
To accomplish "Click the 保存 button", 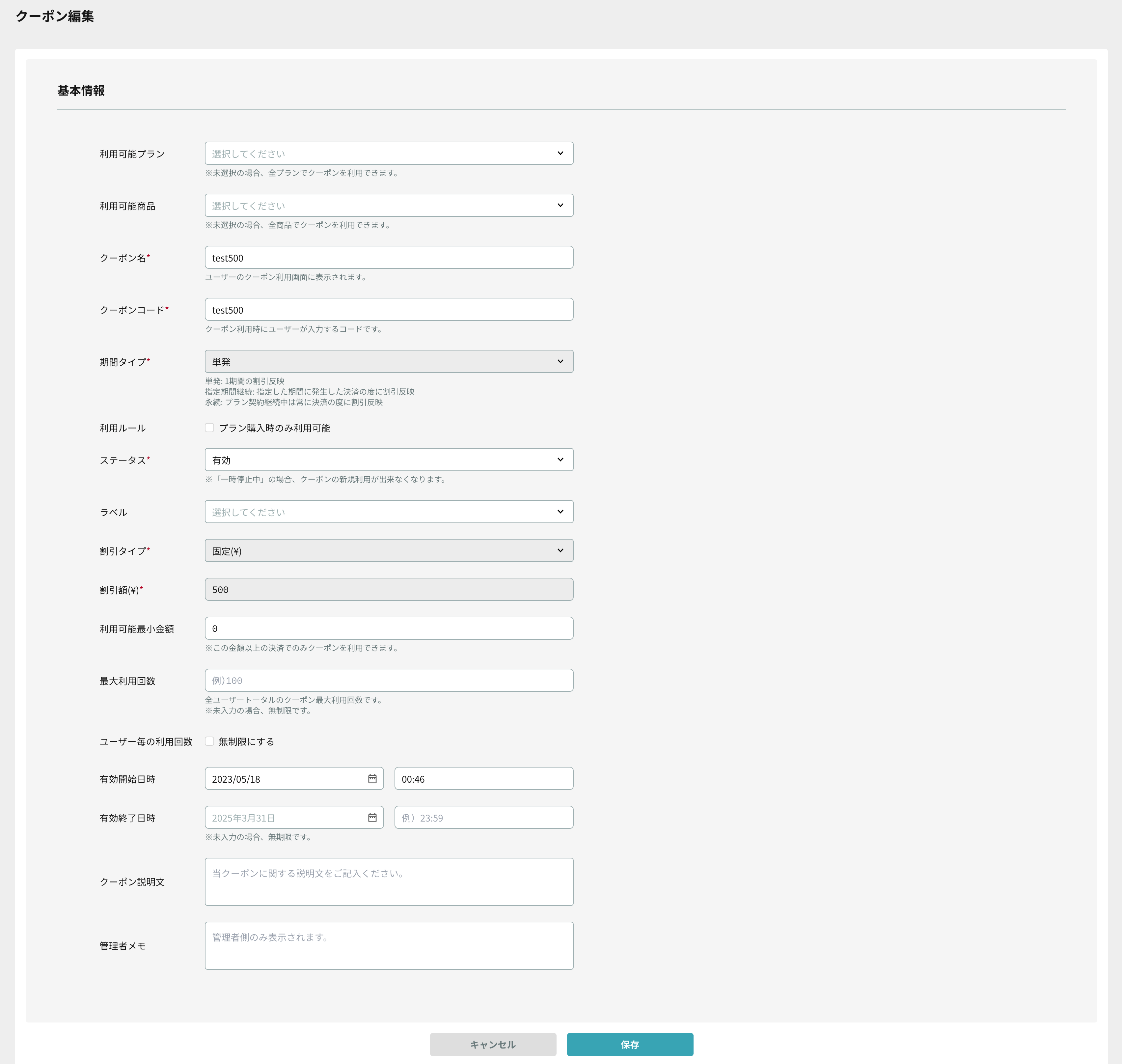I will [x=630, y=1044].
